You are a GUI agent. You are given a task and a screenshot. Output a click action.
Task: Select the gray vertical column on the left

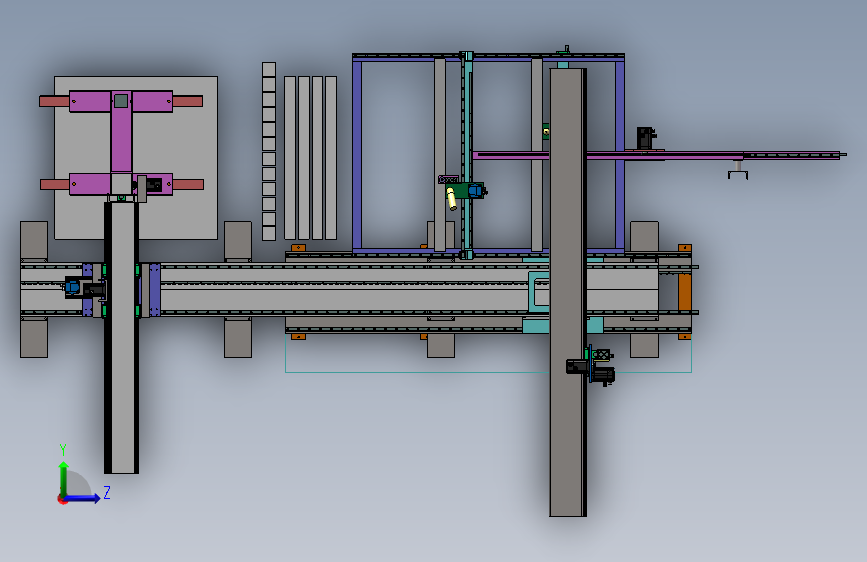click(122, 337)
